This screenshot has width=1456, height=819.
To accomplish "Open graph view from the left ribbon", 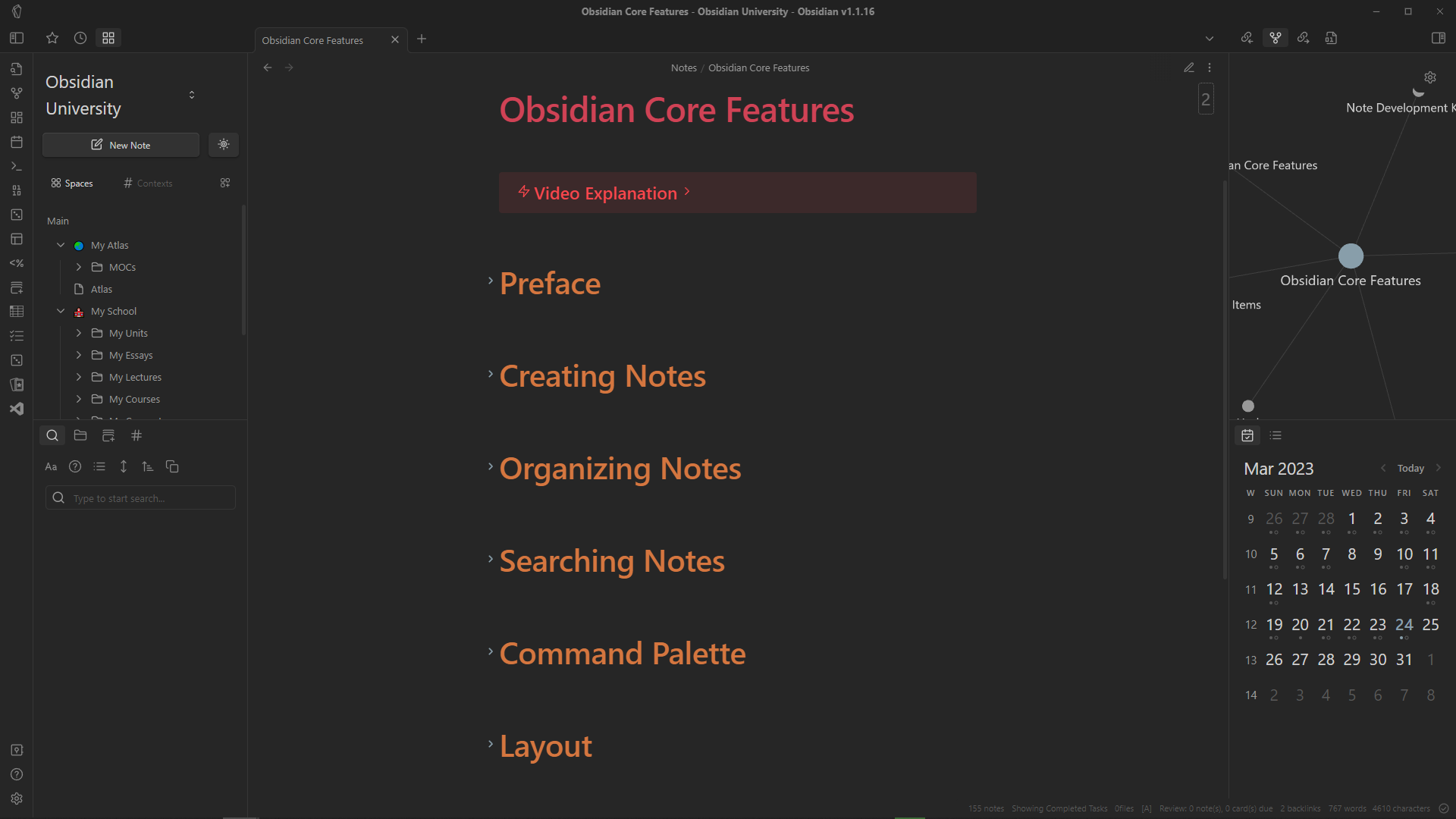I will [x=17, y=93].
